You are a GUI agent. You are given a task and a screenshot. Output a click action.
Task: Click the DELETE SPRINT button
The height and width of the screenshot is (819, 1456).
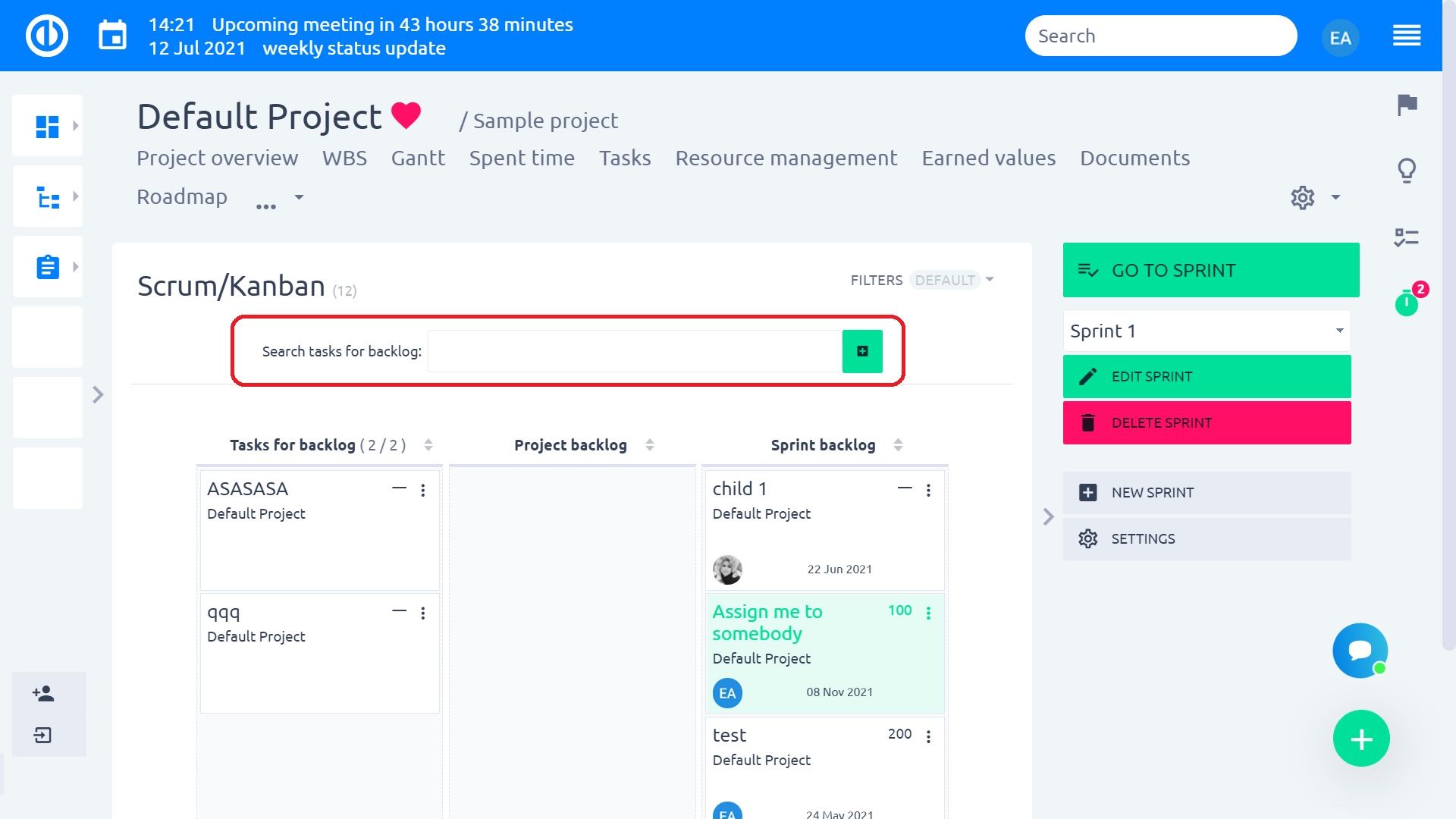pyautogui.click(x=1207, y=423)
